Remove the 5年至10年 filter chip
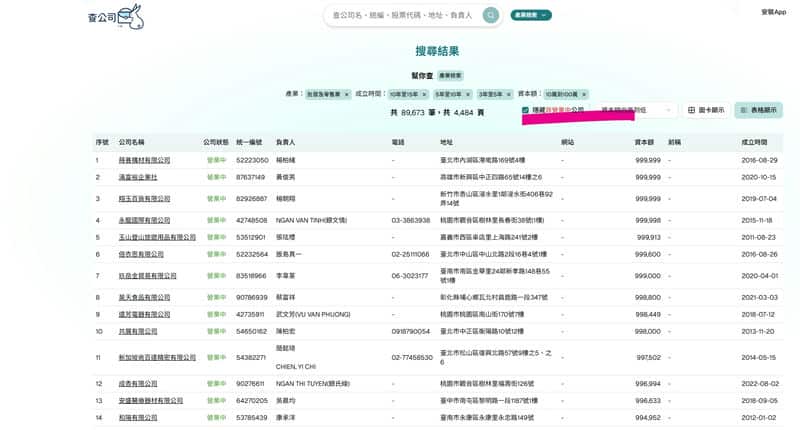 tap(467, 94)
